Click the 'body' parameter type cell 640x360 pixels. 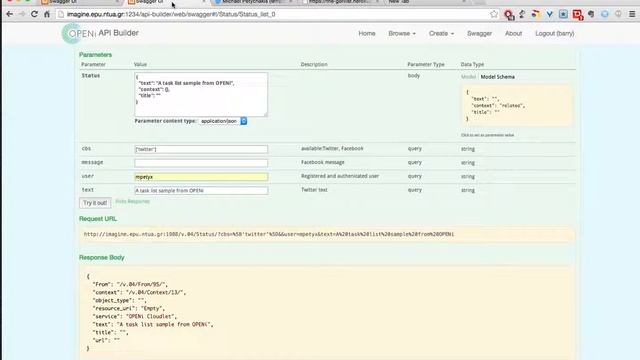(413, 76)
